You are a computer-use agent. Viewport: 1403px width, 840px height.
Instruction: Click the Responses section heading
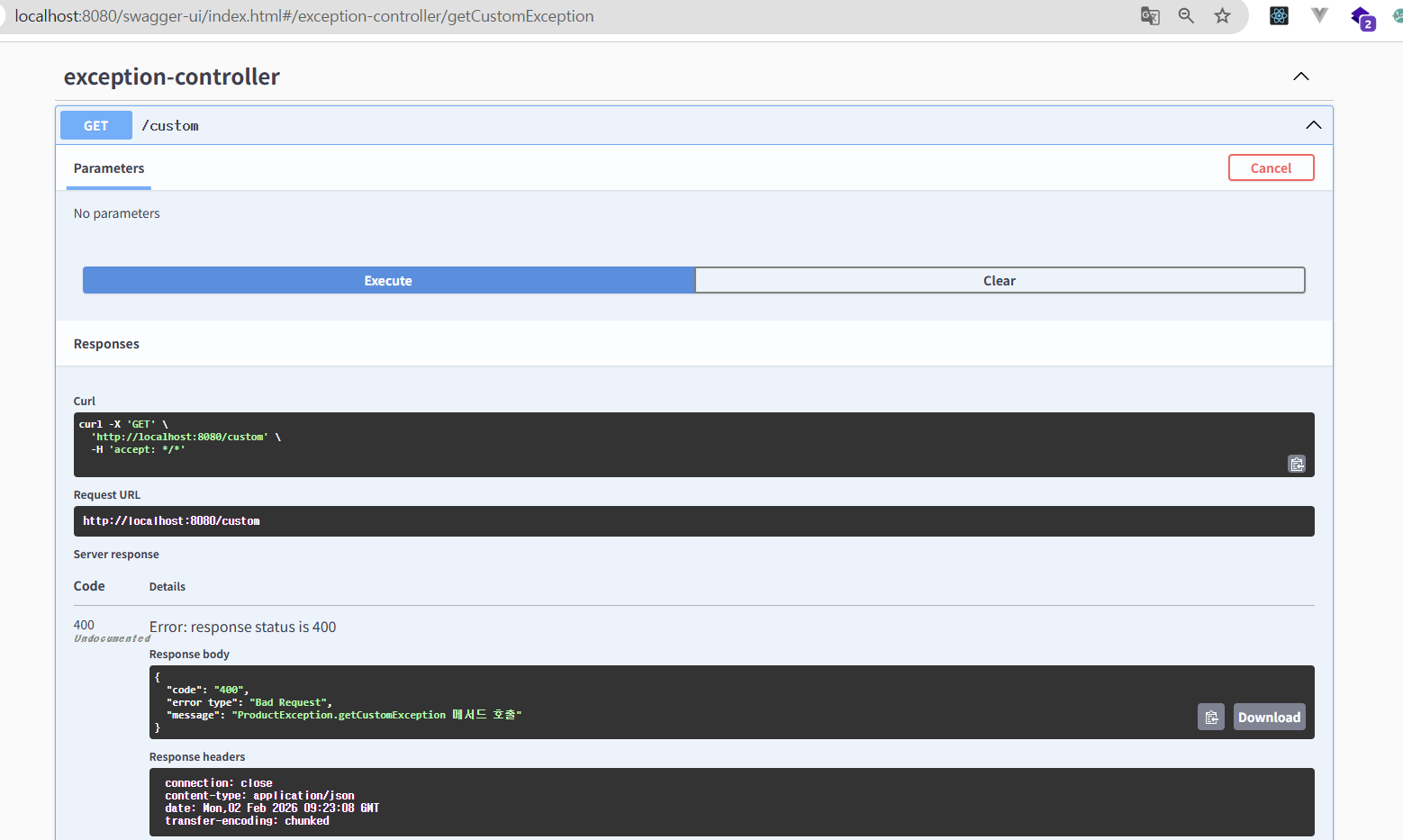pyautogui.click(x=106, y=344)
